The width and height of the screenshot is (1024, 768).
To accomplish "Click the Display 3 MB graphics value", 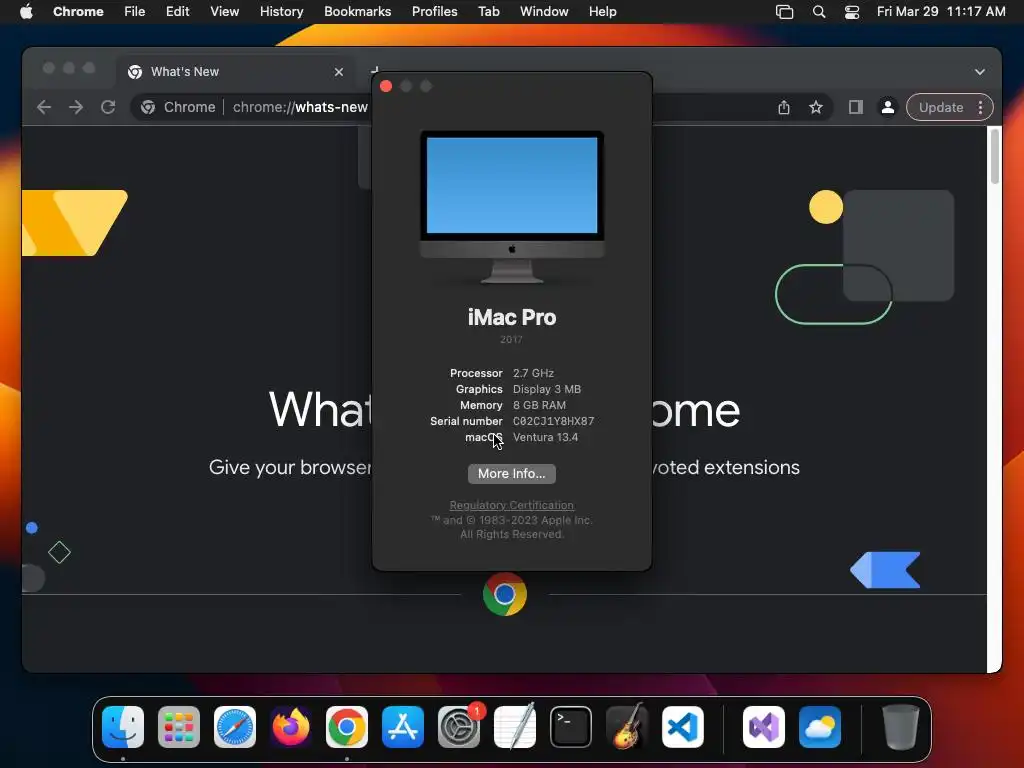I will click(547, 389).
